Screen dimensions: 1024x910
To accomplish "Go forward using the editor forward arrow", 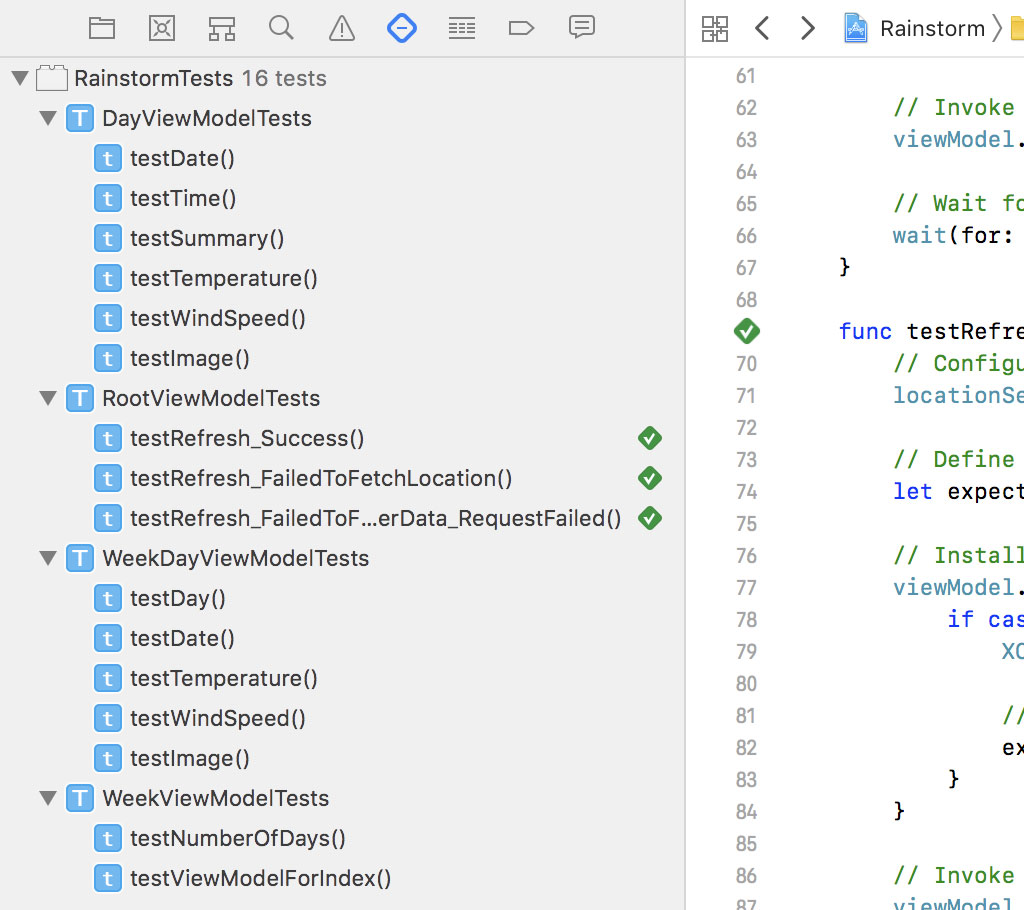I will coord(808,28).
